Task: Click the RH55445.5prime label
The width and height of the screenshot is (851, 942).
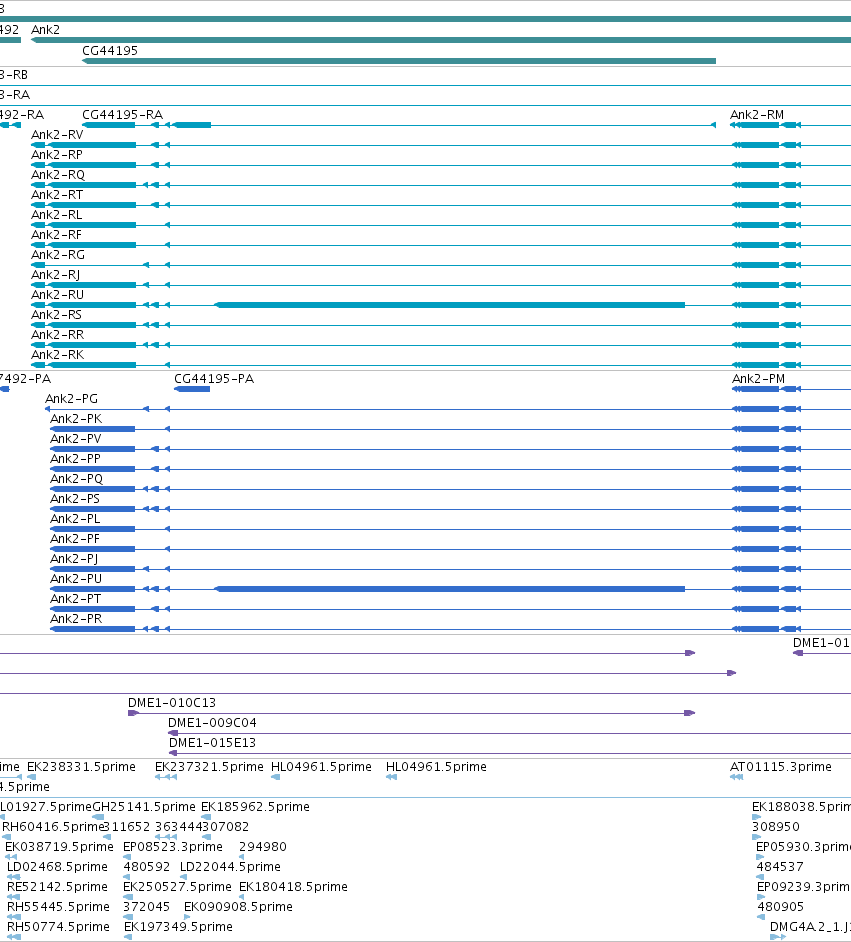Action: pyautogui.click(x=58, y=907)
